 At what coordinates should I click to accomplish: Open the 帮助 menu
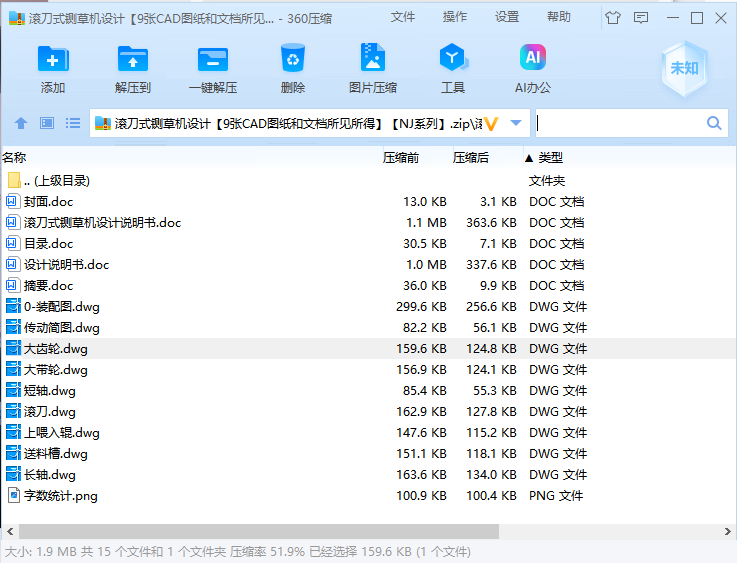[x=558, y=17]
